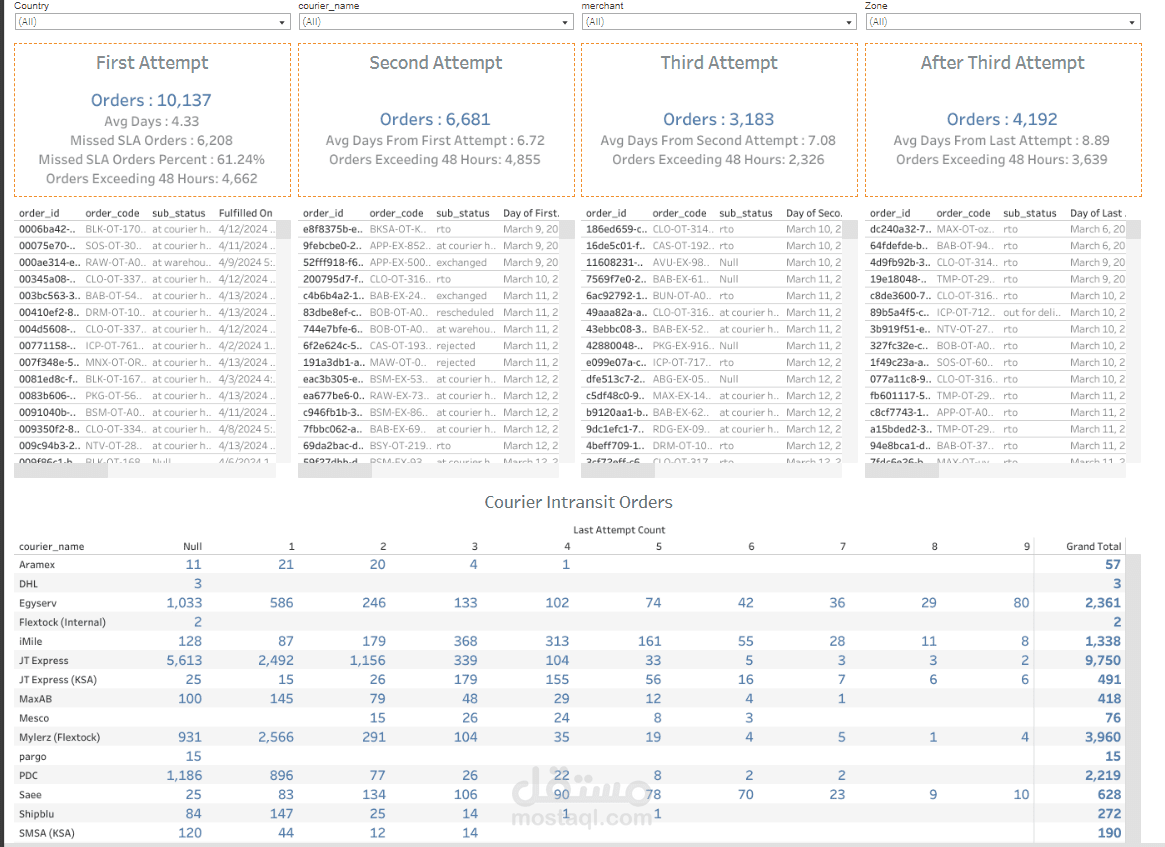Click 'Missed SLA Orders Percent : 61.24%' text
Image resolution: width=1165 pixels, height=847 pixels.
click(152, 160)
